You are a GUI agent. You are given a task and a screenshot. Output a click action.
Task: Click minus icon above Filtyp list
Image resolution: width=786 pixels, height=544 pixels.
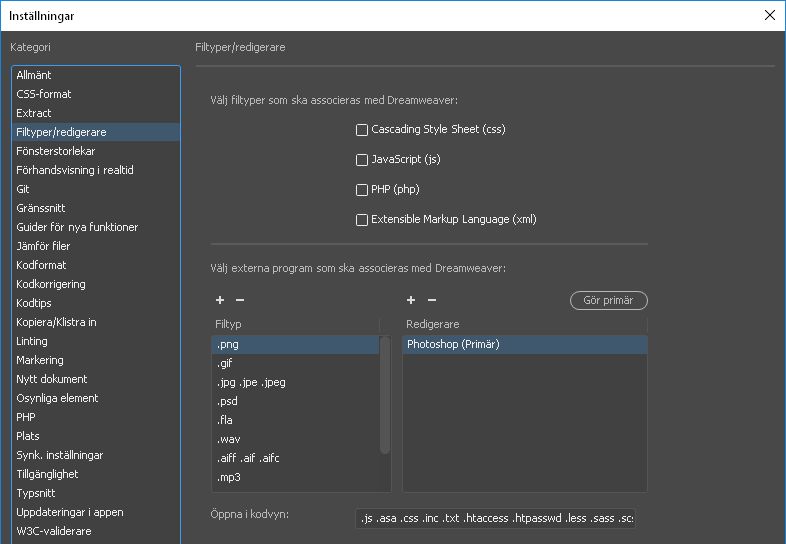click(240, 300)
